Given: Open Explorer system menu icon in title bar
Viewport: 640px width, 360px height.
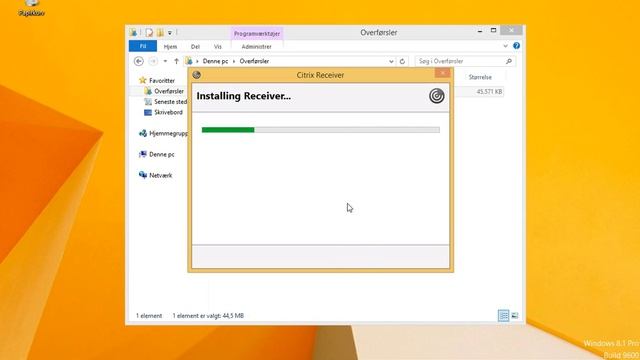Looking at the screenshot, I should pos(133,32).
